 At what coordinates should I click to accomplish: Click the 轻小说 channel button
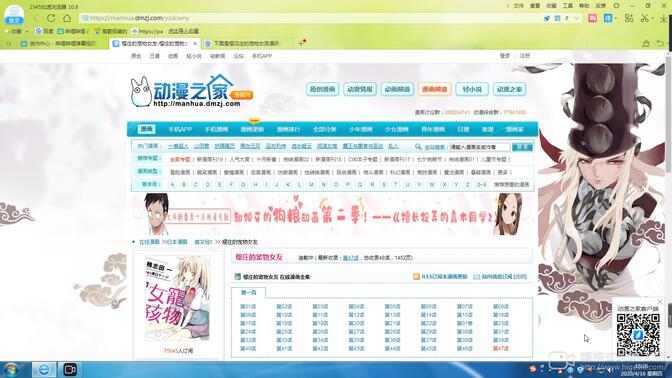(x=472, y=89)
